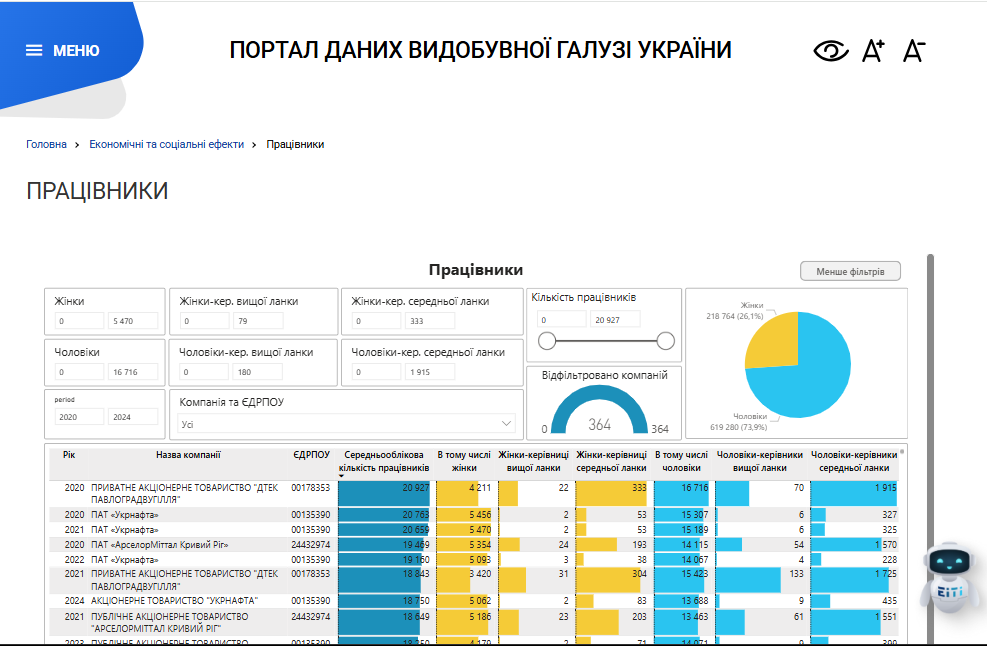Click the Головна breadcrumb link
Screen dimensions: 987x646
[46, 144]
